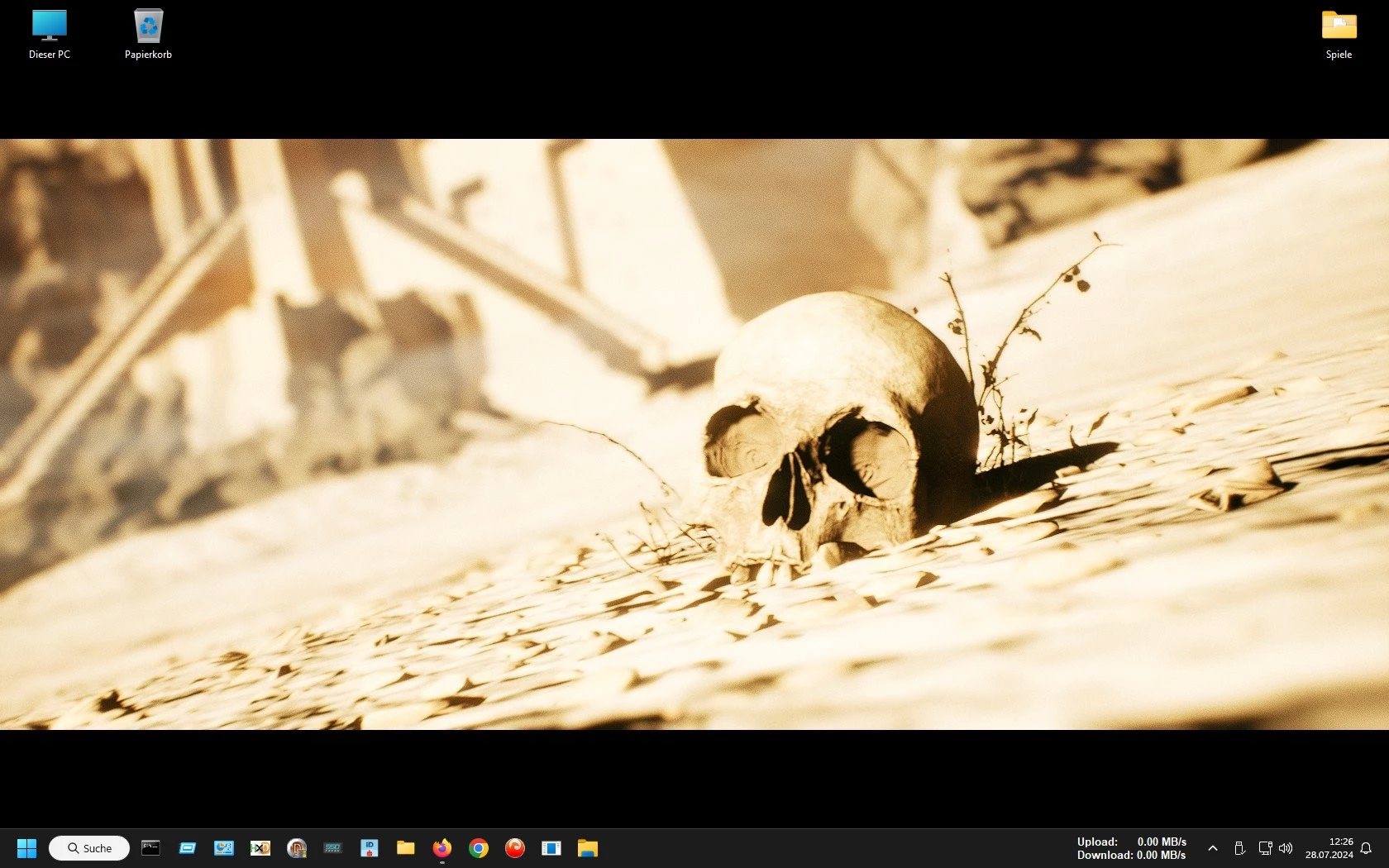Viewport: 1389px width, 868px height.
Task: Launch Google Chrome from taskbar
Action: click(x=479, y=848)
